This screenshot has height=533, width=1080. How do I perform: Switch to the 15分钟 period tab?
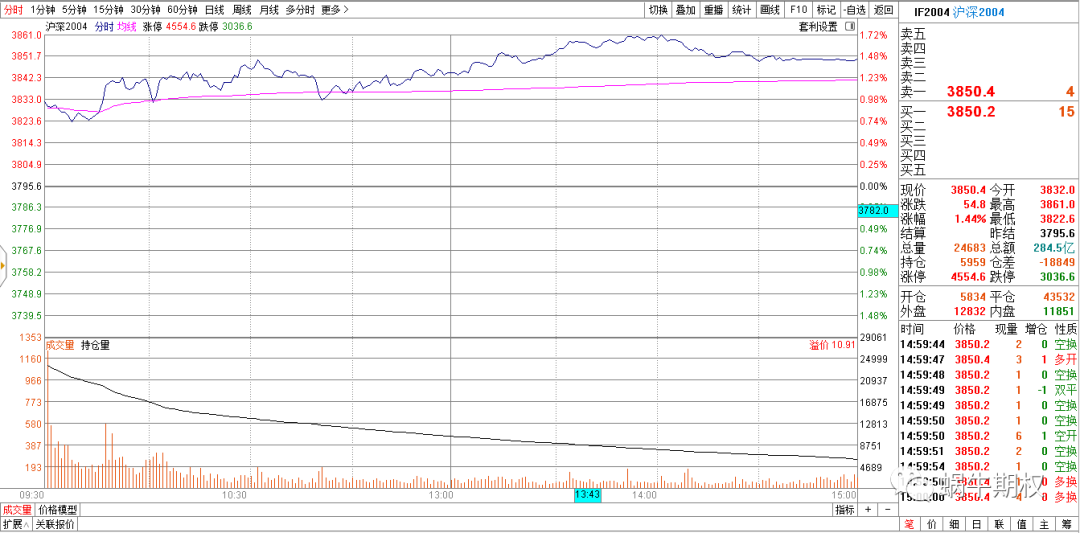point(108,10)
